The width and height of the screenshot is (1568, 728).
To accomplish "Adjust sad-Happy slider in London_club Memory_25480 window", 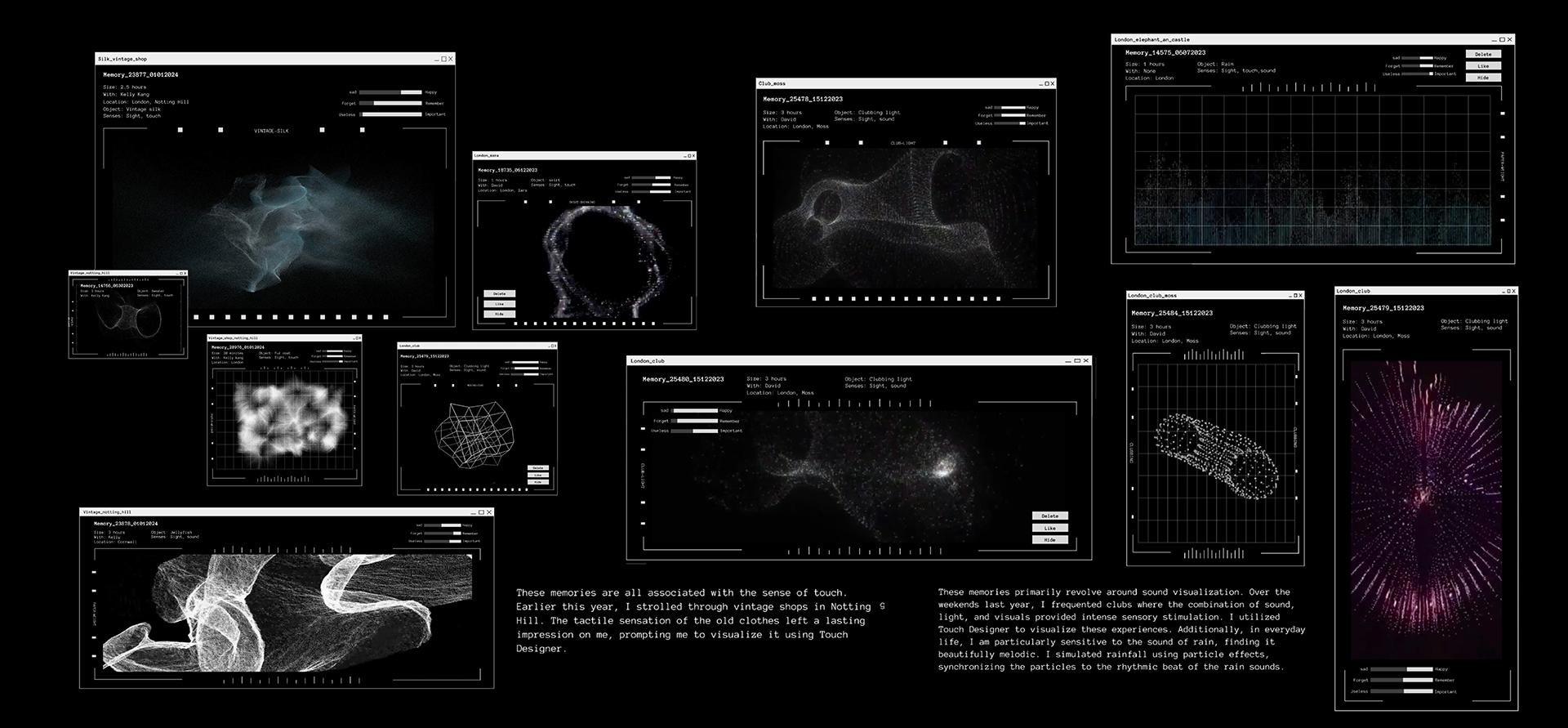I will [694, 410].
